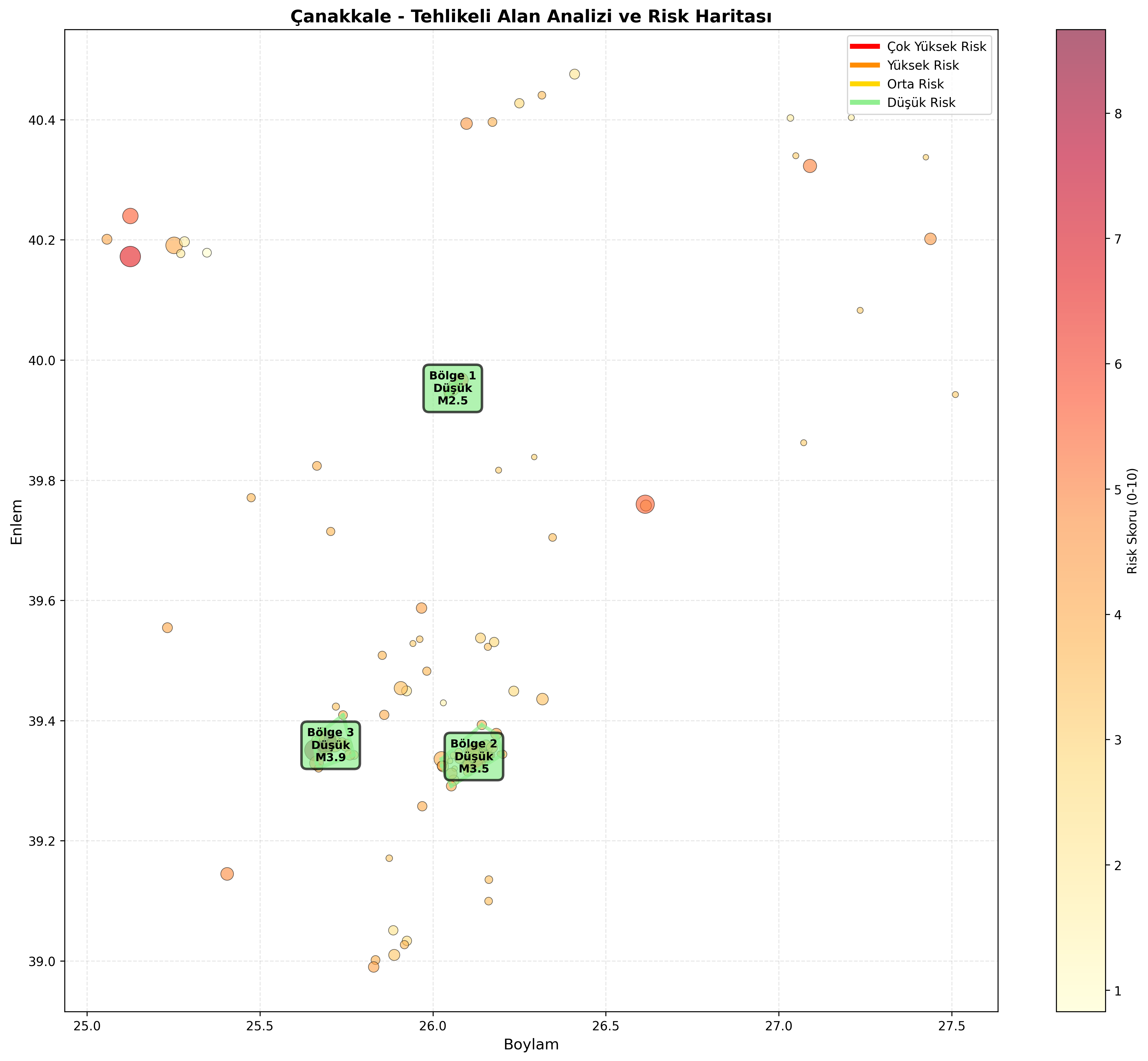Click the 'Yüksek Risk' legend label
The width and height of the screenshot is (1148, 1061).
click(923, 66)
